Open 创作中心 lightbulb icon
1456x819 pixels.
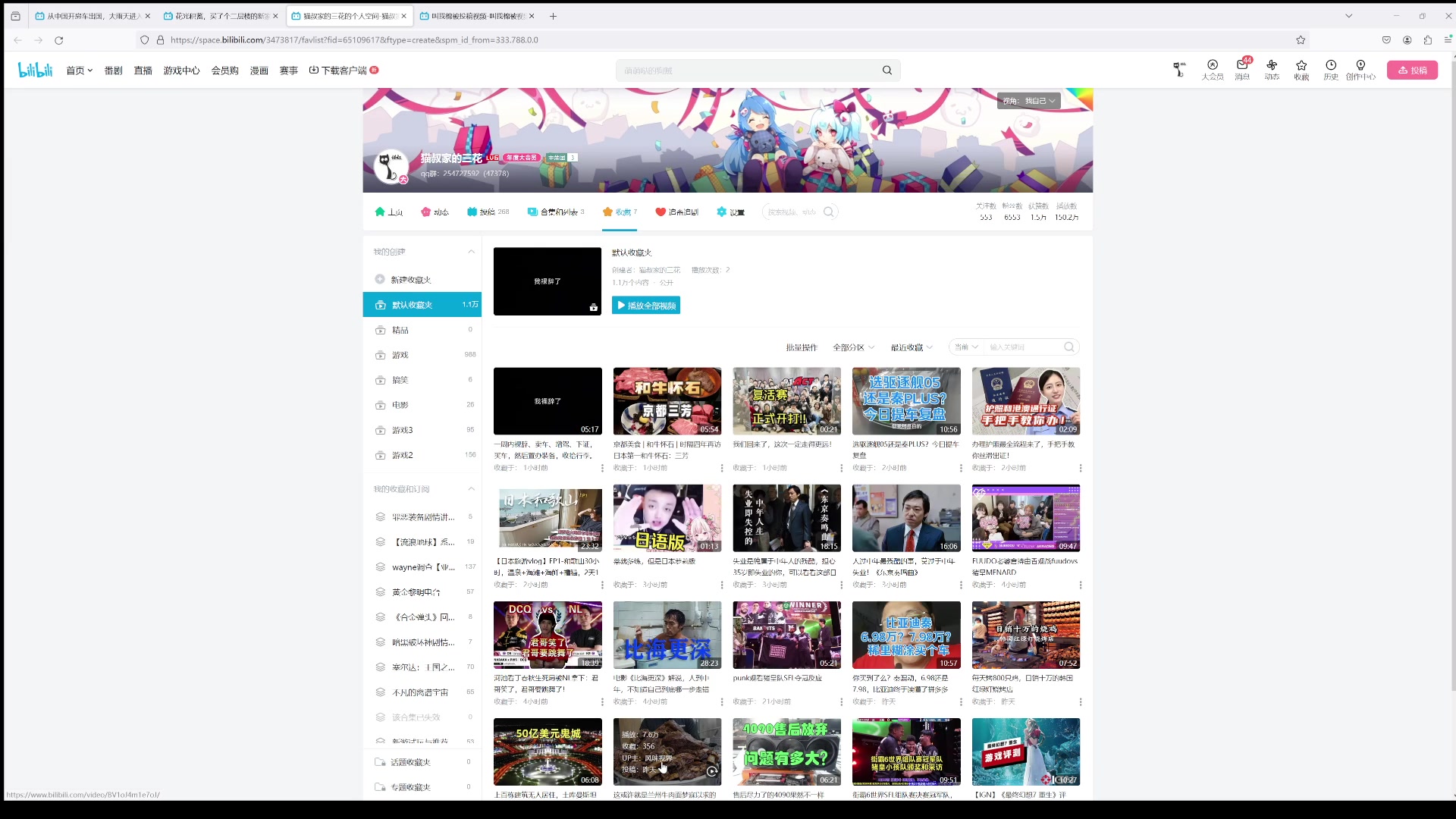tap(1360, 66)
